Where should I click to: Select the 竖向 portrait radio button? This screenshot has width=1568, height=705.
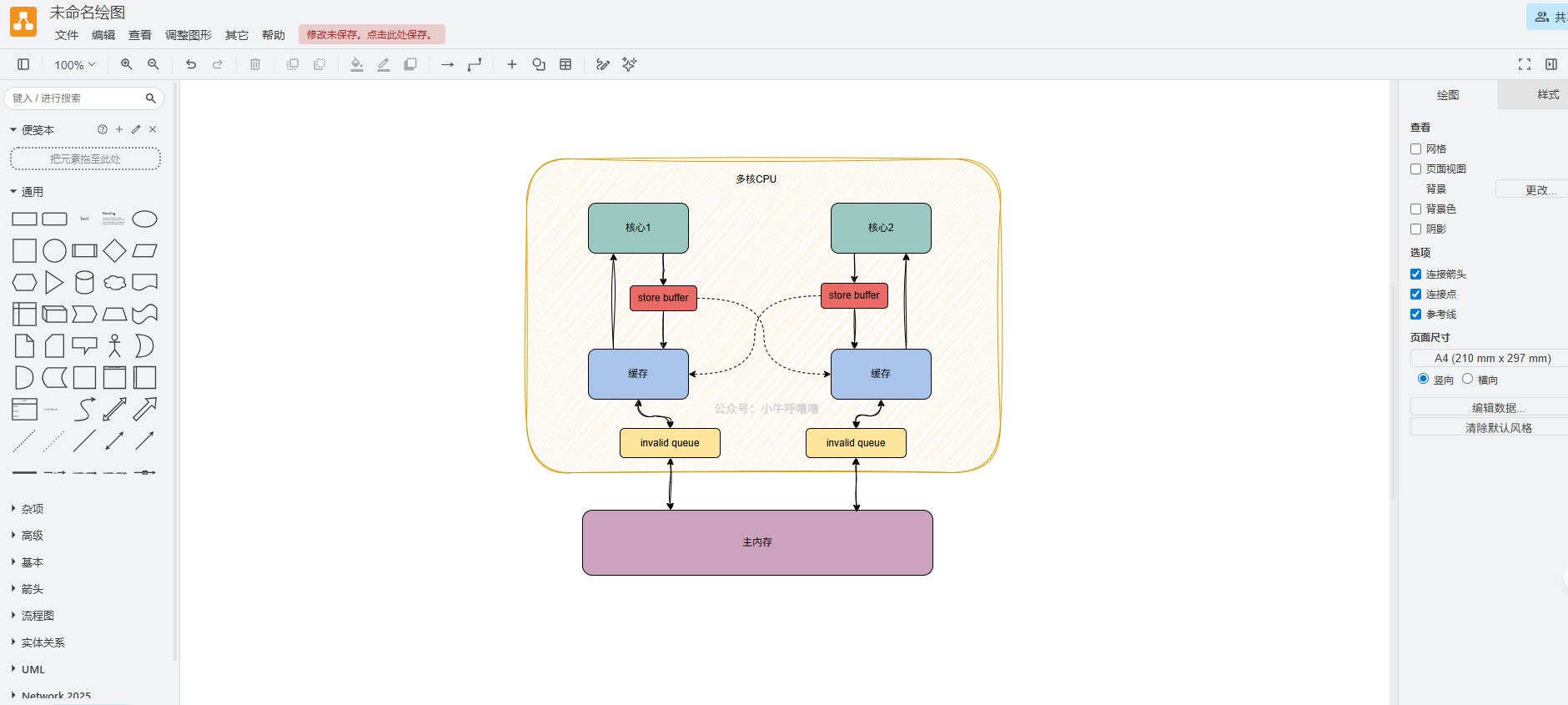(x=1423, y=379)
